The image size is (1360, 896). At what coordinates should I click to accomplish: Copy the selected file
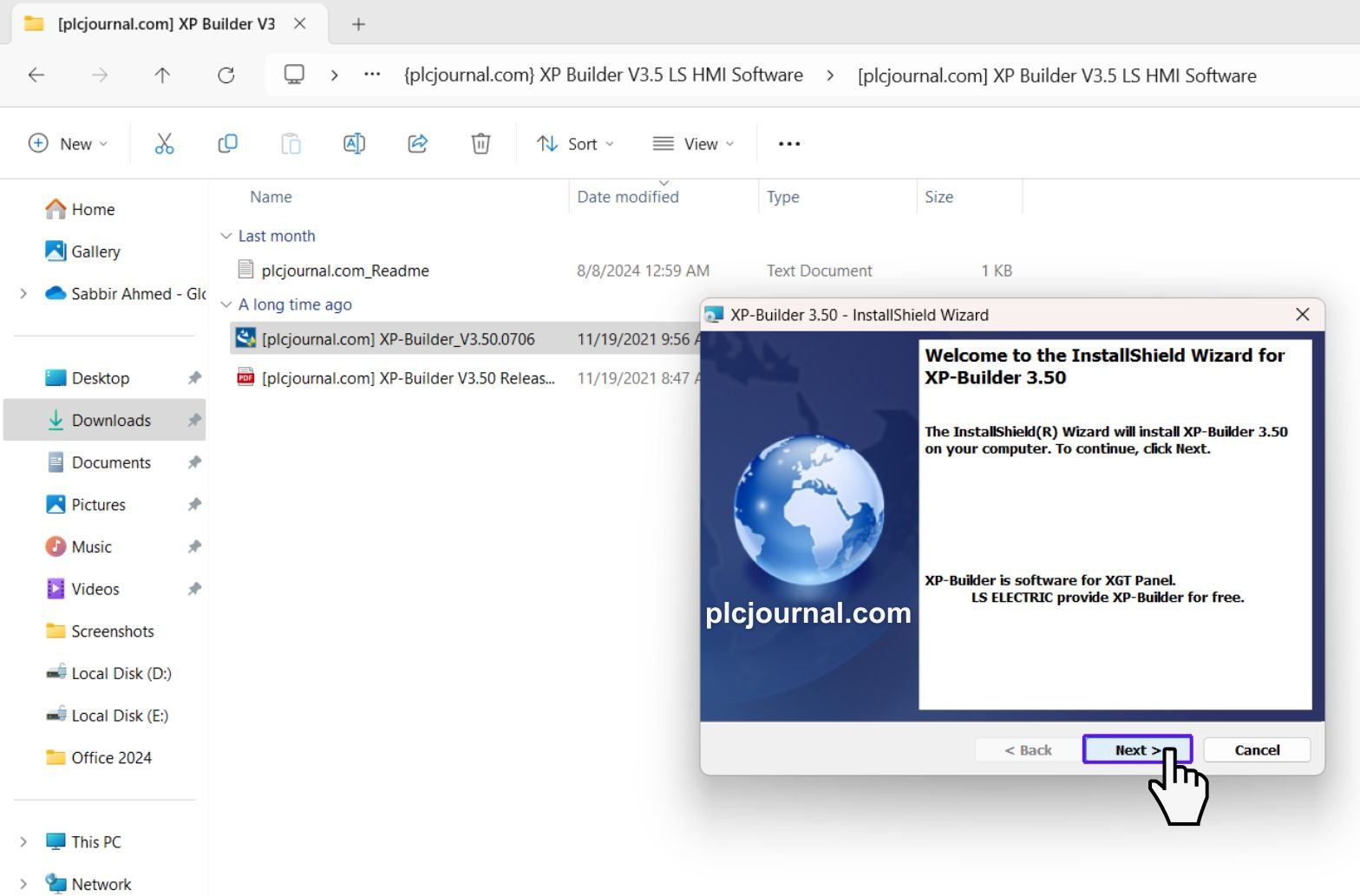pos(227,144)
